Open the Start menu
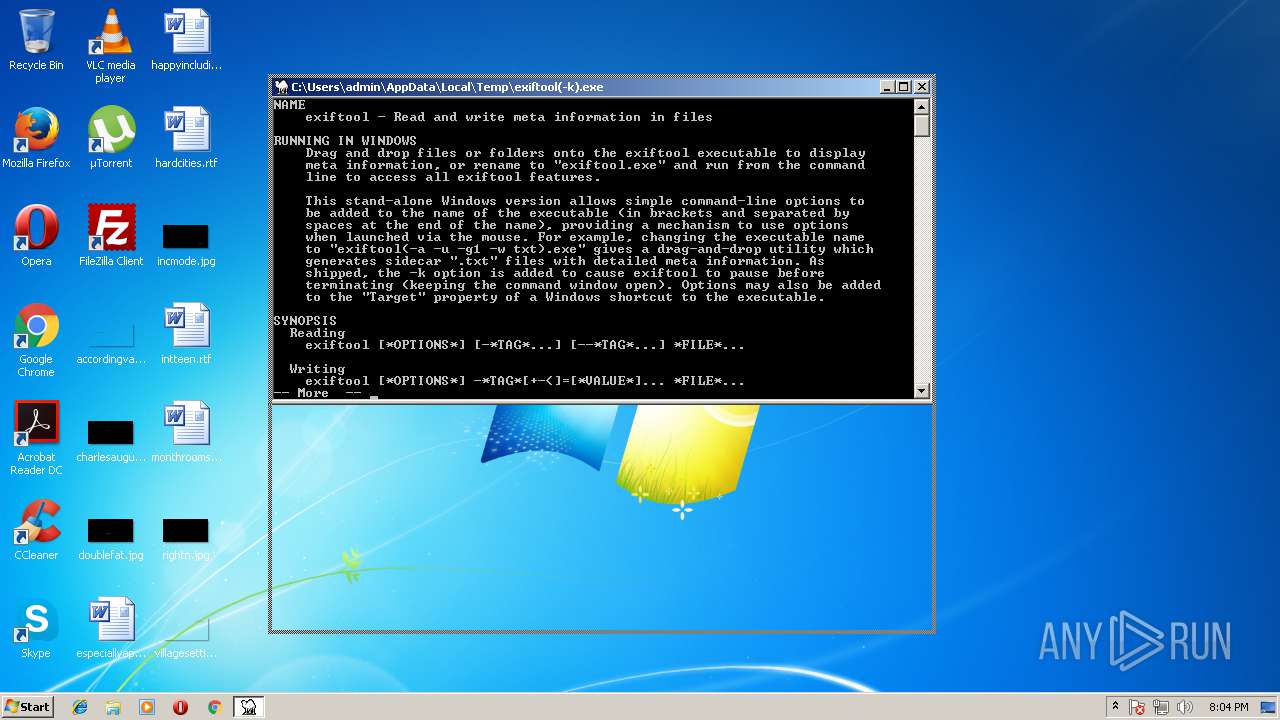Viewport: 1280px width, 720px height. pyautogui.click(x=28, y=707)
